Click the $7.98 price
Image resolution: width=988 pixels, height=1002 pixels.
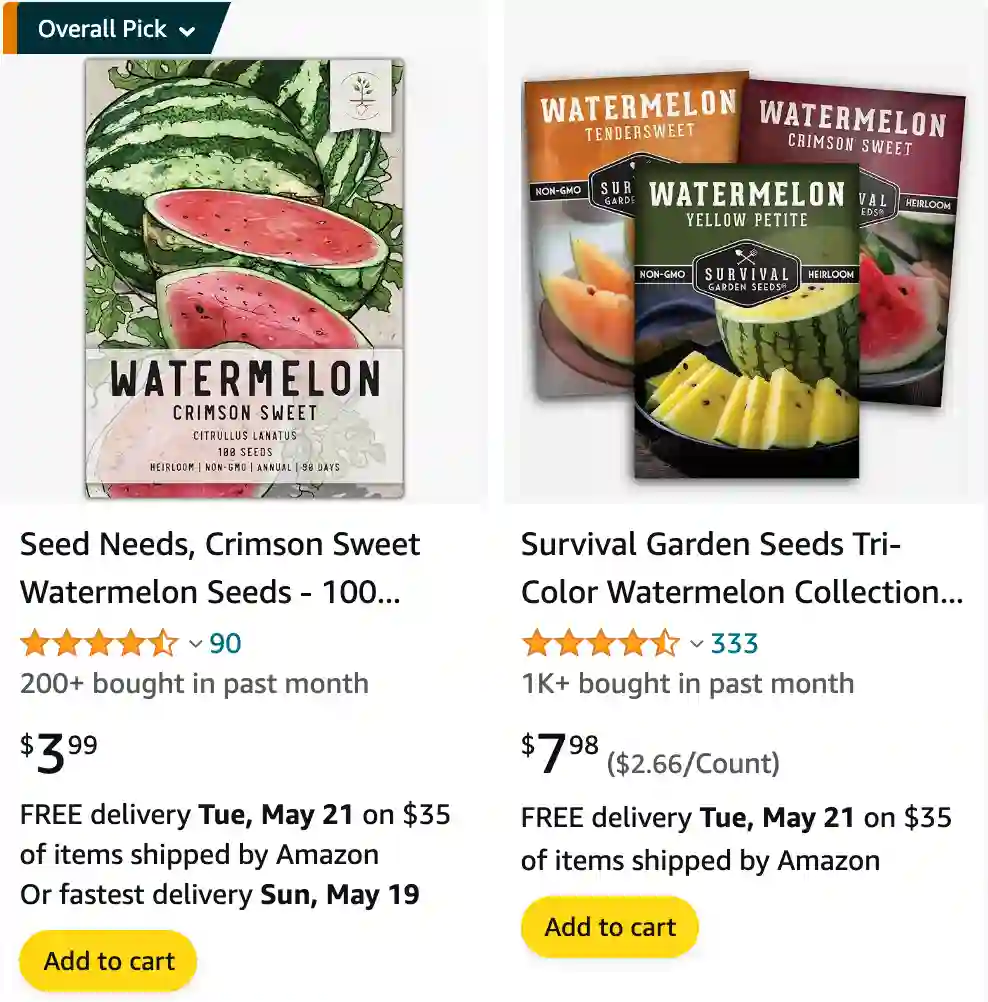560,753
